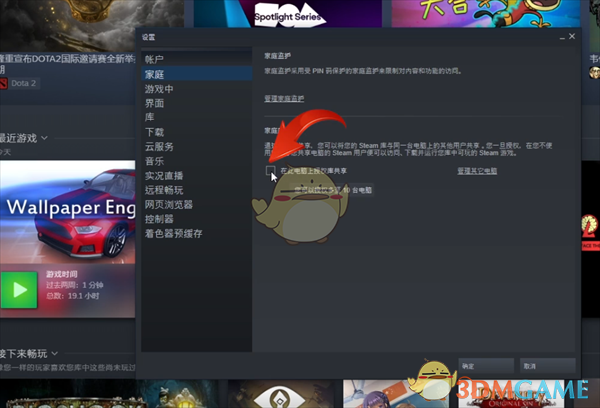
Task: Open the Wallpaper Engine game card
Action: point(67,212)
